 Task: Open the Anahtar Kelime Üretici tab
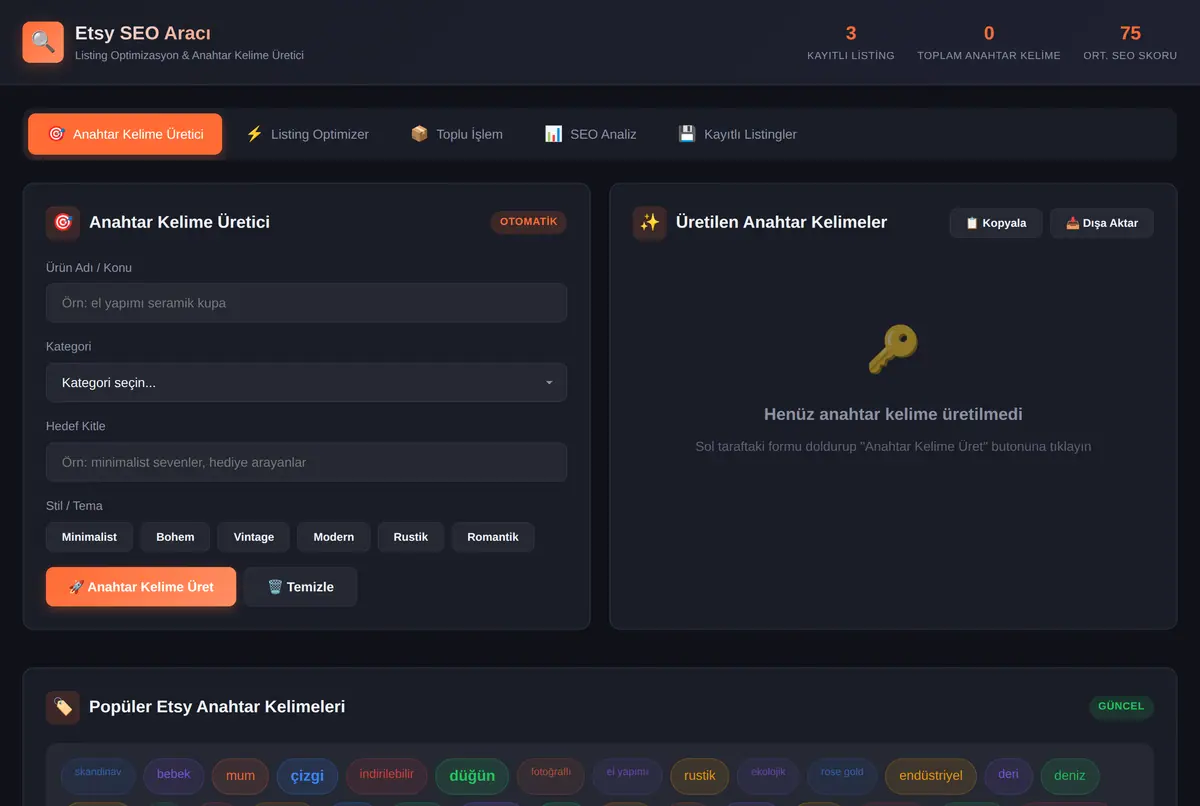tap(125, 134)
